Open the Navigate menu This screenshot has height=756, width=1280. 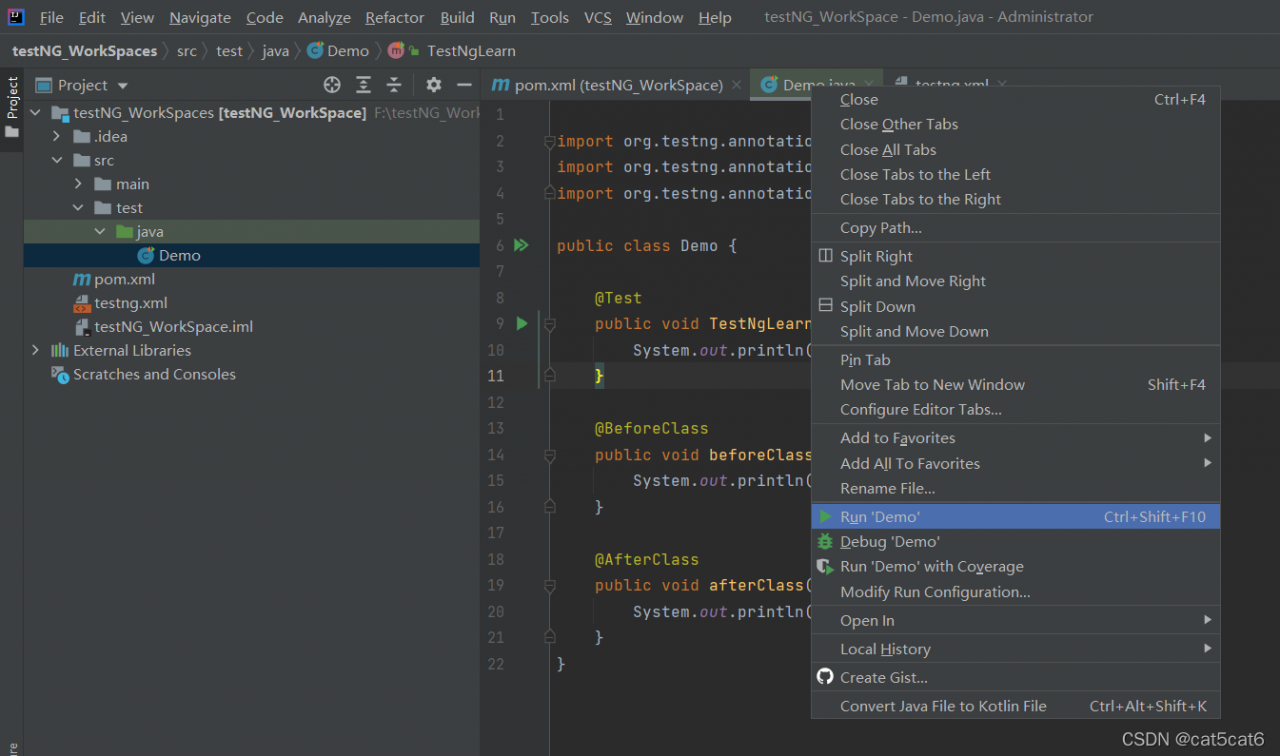(x=200, y=18)
